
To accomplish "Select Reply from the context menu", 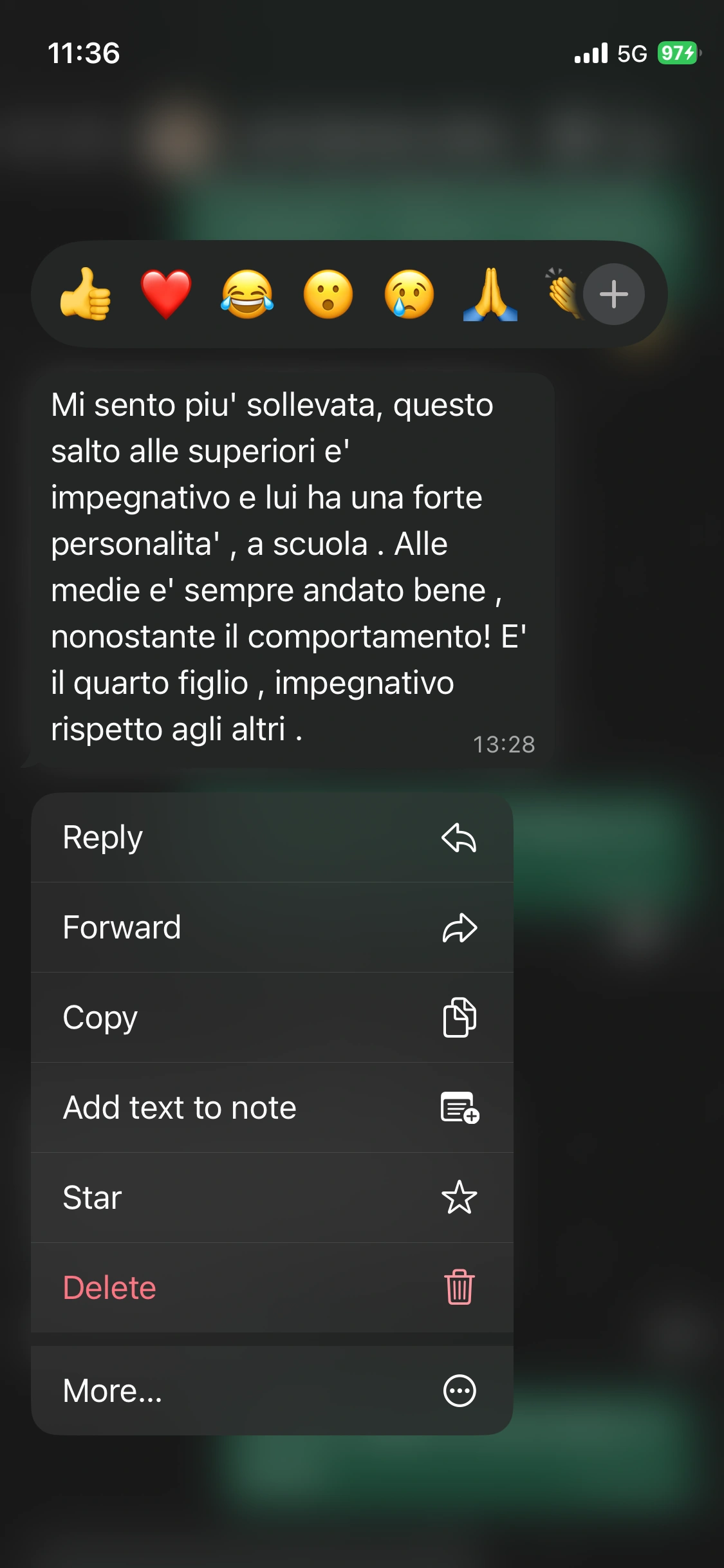I will point(272,837).
